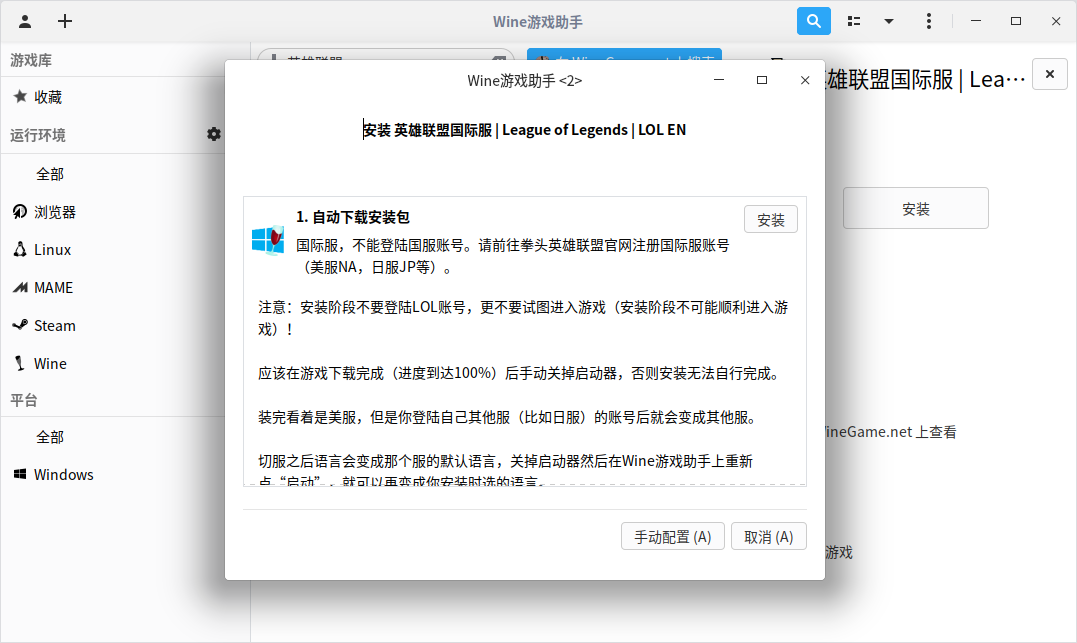Minimize the main Wine游戏助手 window
This screenshot has width=1077, height=643.
975,21
